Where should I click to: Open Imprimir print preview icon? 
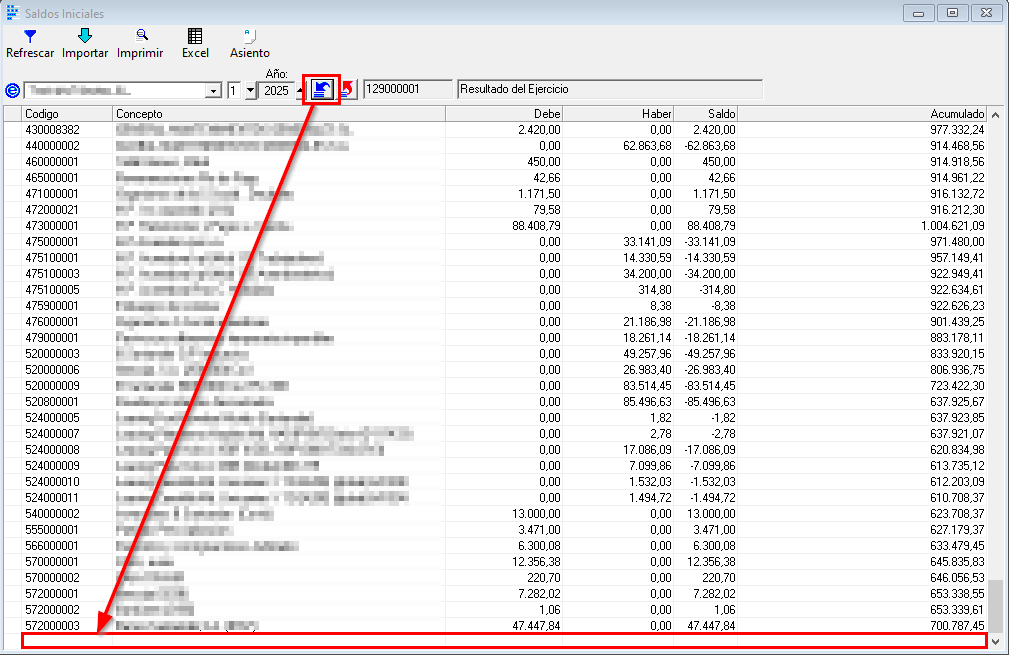click(x=140, y=36)
